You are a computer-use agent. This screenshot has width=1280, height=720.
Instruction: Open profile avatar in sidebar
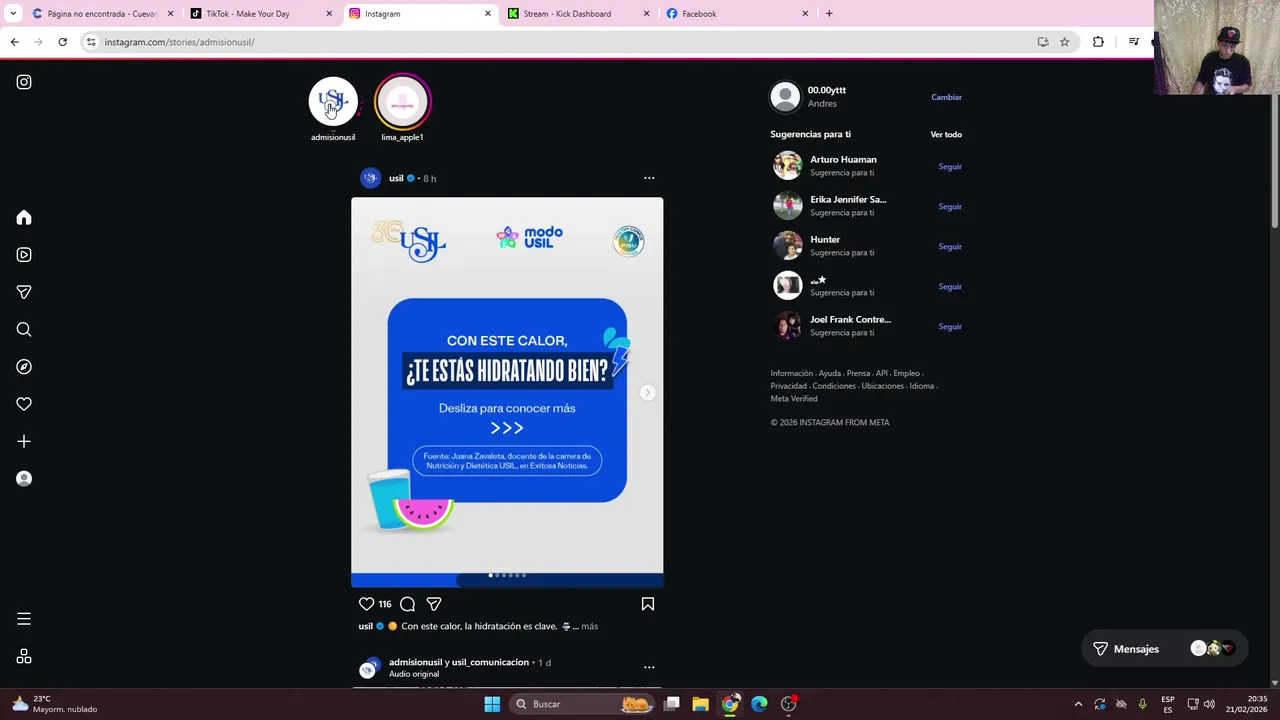(x=24, y=478)
